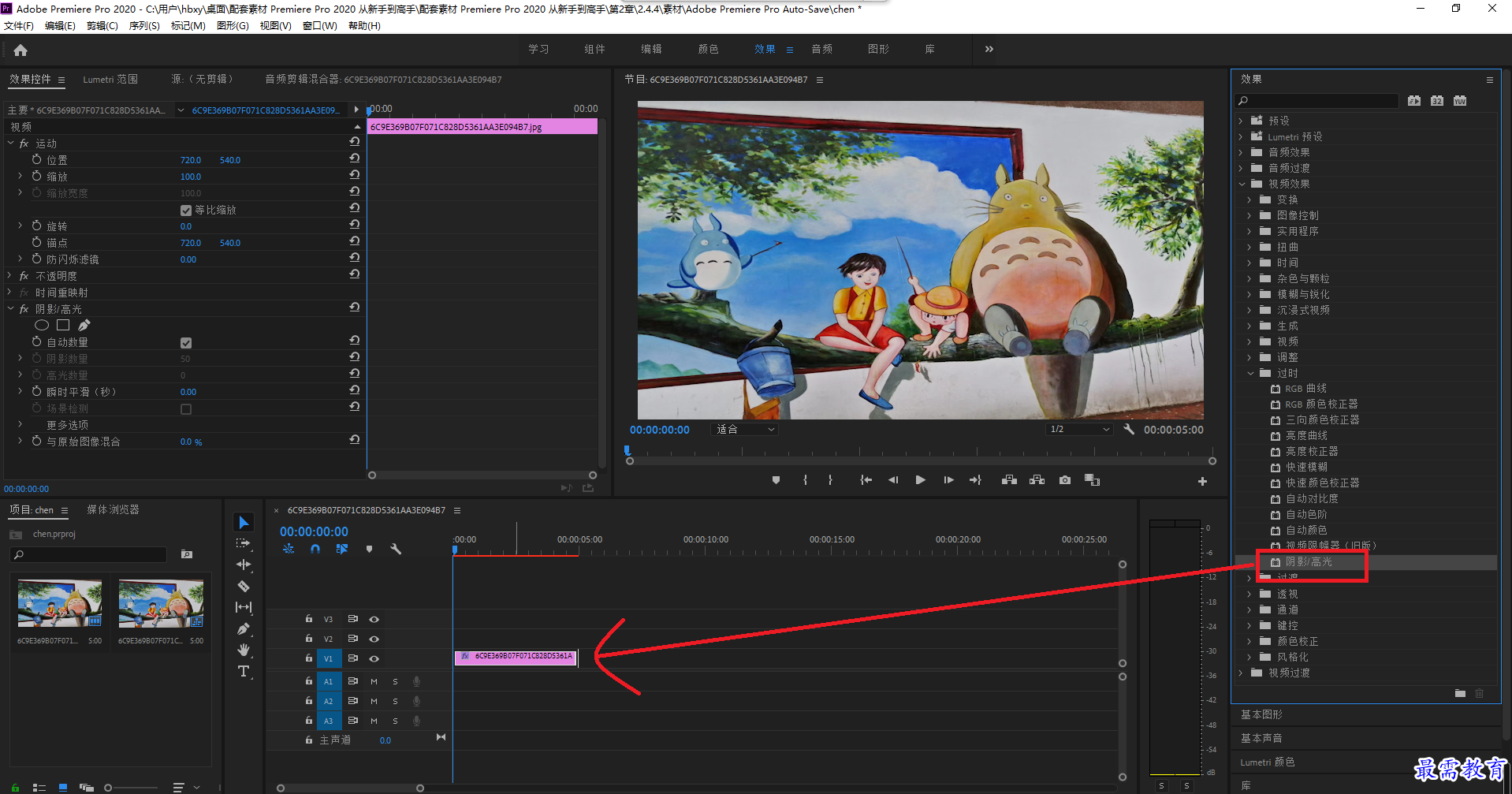Step back one frame

tap(893, 480)
